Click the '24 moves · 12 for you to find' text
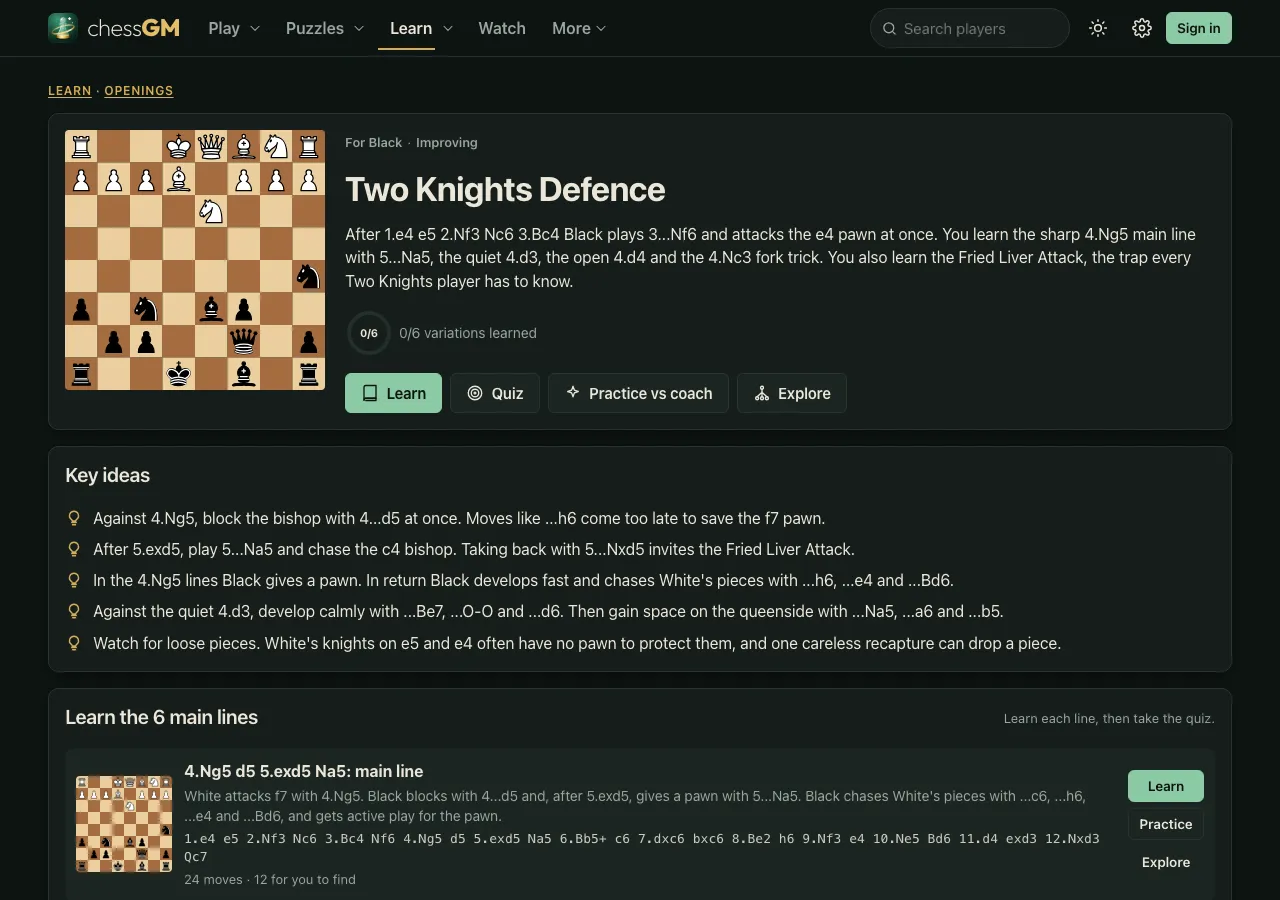The height and width of the screenshot is (900, 1280). (x=270, y=880)
